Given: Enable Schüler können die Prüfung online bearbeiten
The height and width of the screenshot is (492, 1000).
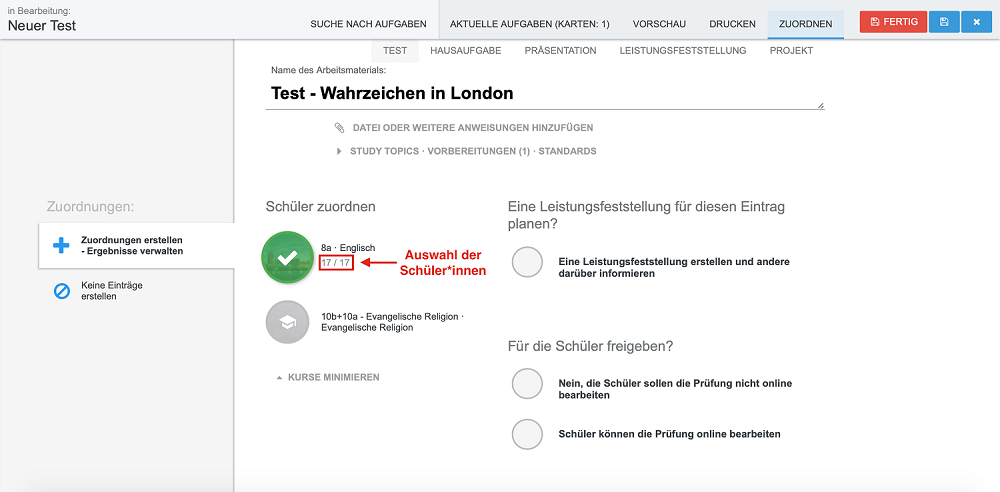Looking at the screenshot, I should pos(527,434).
